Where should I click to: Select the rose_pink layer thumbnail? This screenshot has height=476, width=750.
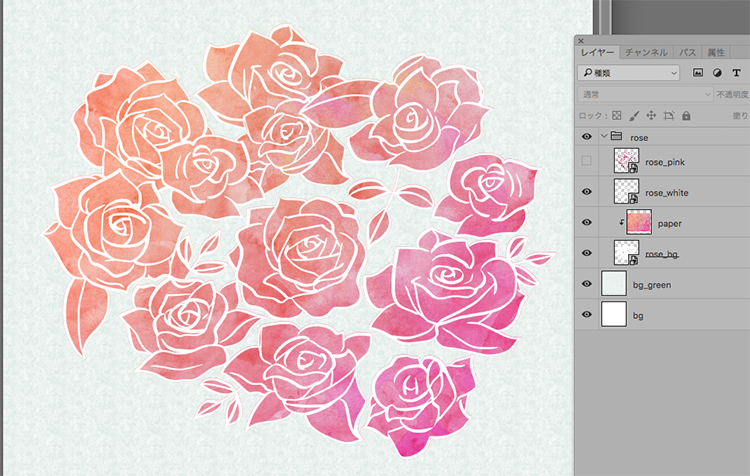click(x=626, y=161)
